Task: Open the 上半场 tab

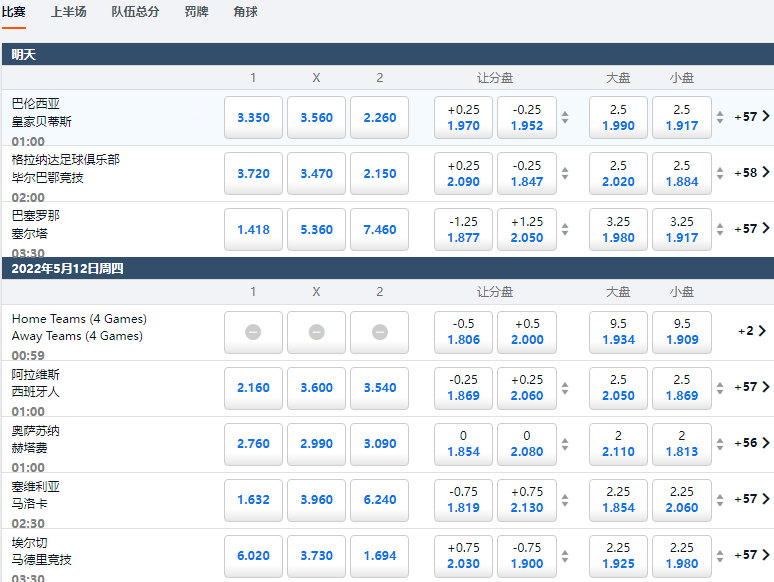Action: coord(68,12)
